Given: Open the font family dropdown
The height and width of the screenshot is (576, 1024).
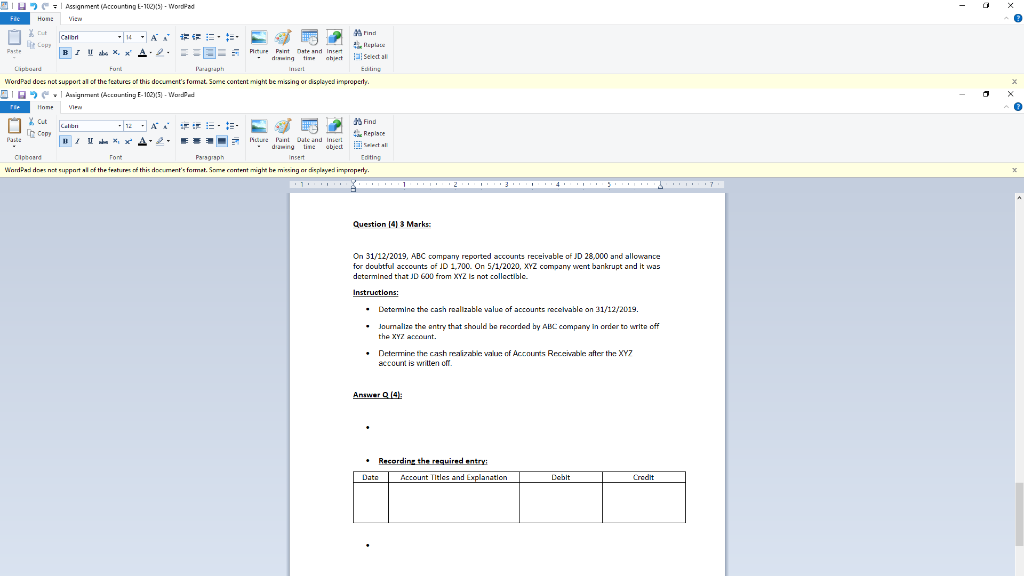Looking at the screenshot, I should point(119,126).
